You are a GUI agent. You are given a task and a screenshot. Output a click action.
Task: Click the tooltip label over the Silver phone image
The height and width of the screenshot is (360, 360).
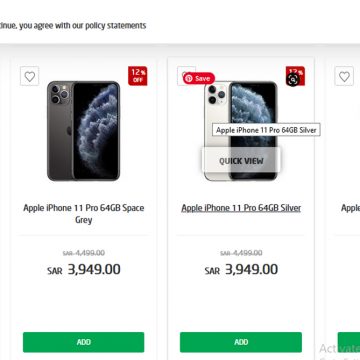point(266,130)
